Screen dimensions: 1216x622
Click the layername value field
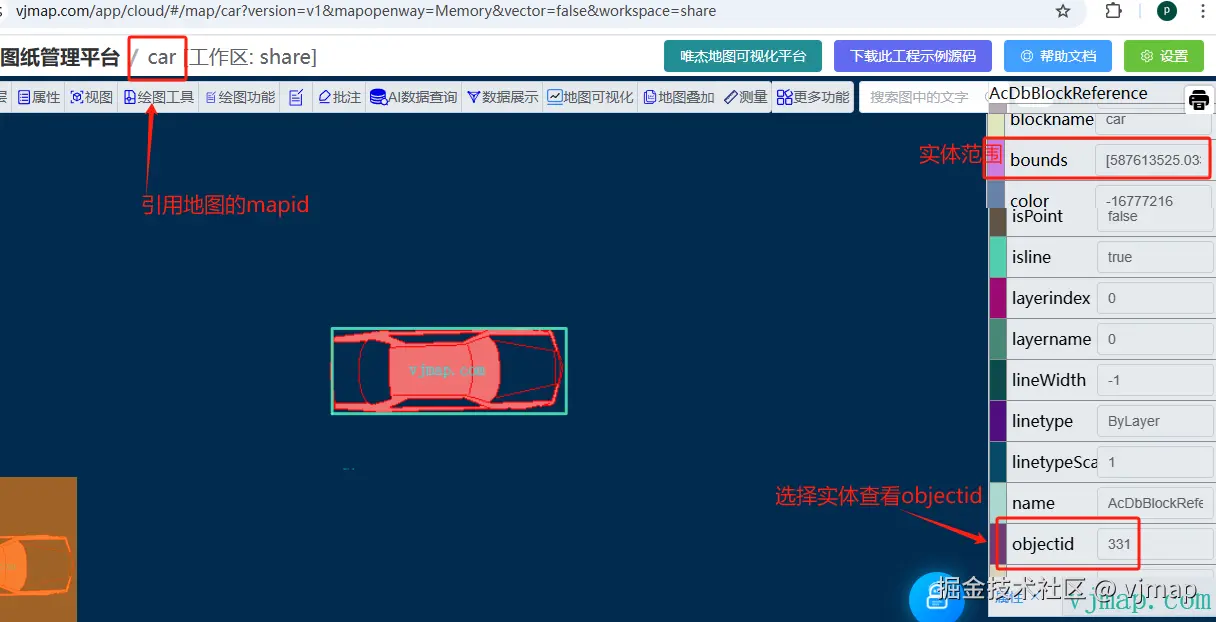1154,339
